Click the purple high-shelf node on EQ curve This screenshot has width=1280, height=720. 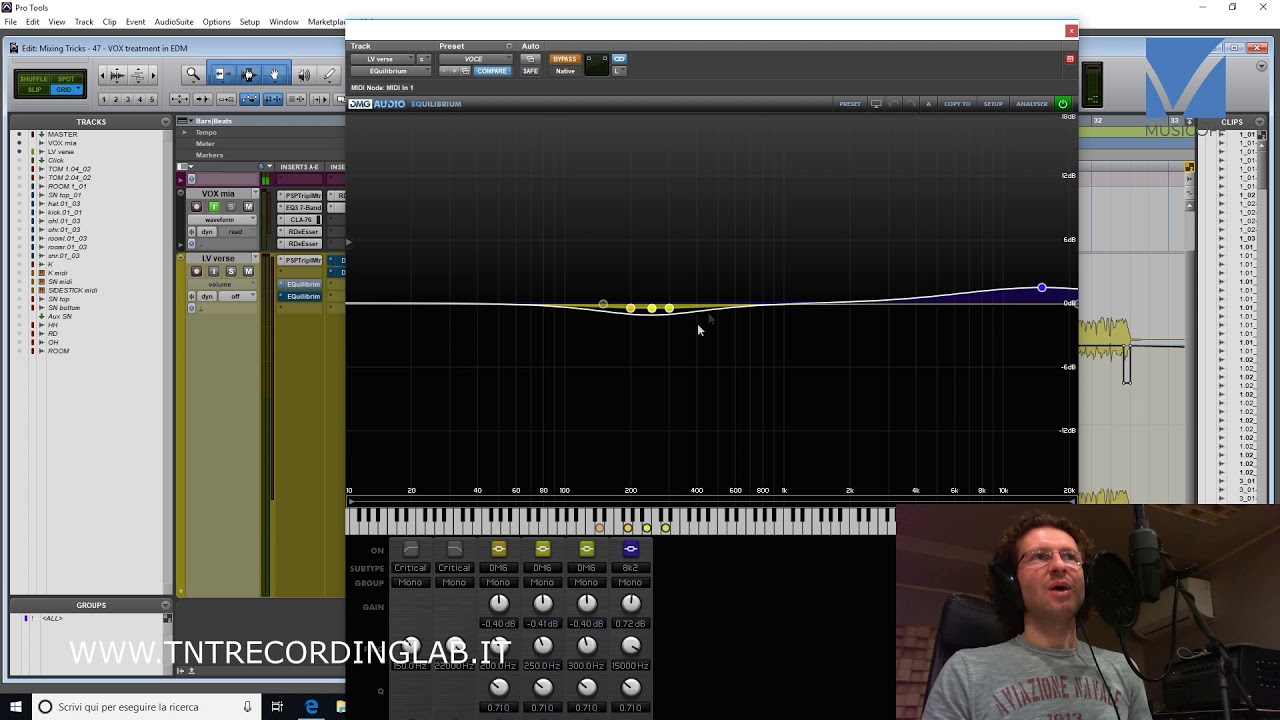[x=1042, y=288]
